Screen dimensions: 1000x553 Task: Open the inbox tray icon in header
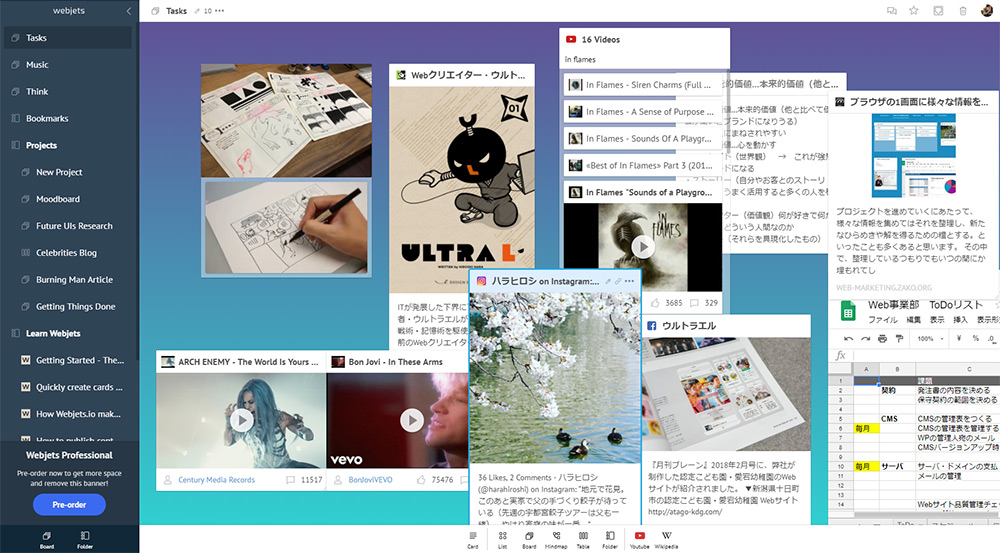938,11
